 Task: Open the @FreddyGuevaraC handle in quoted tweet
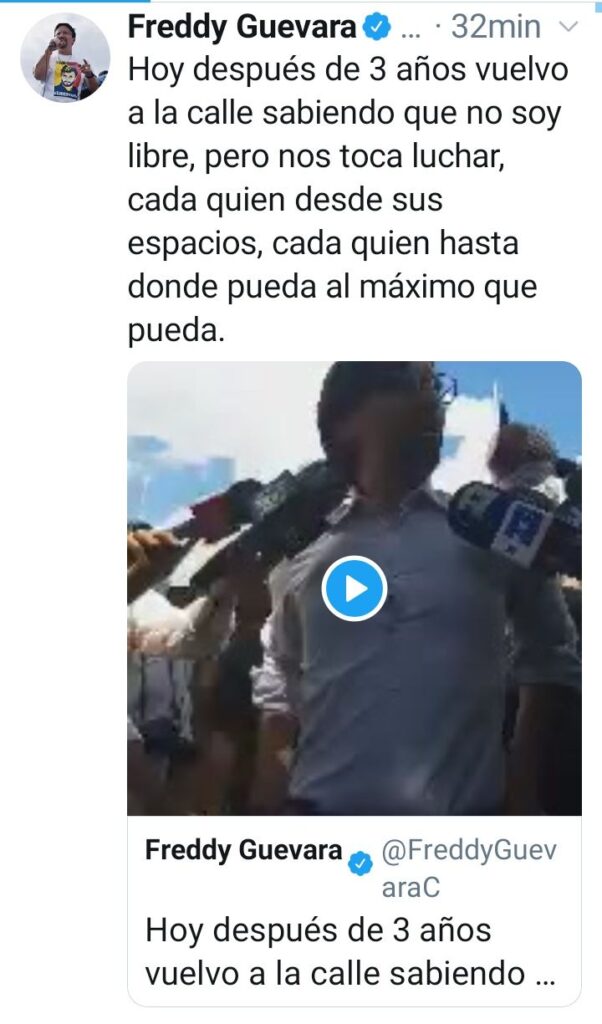tap(469, 869)
